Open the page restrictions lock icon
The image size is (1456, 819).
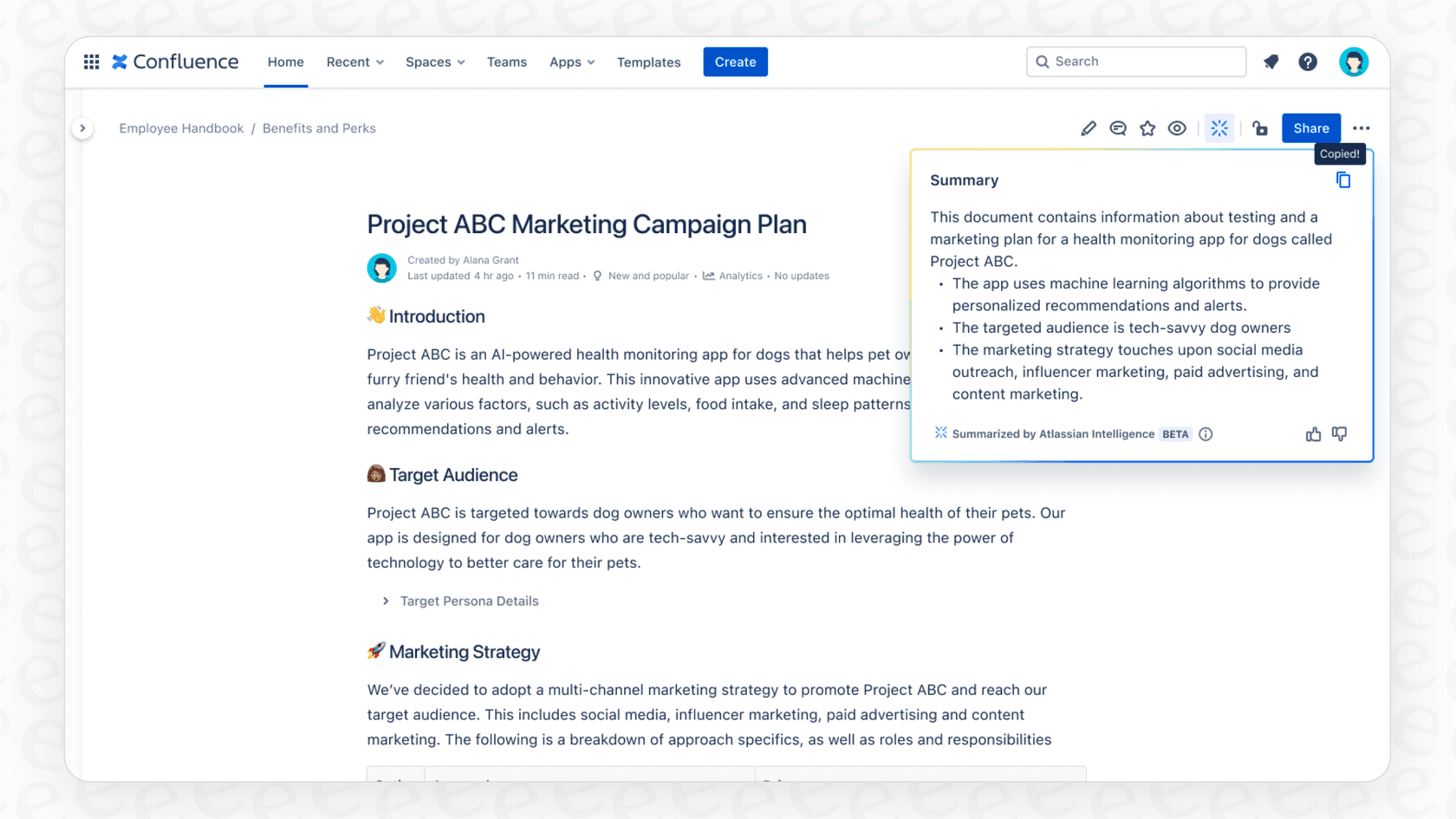[x=1260, y=128]
